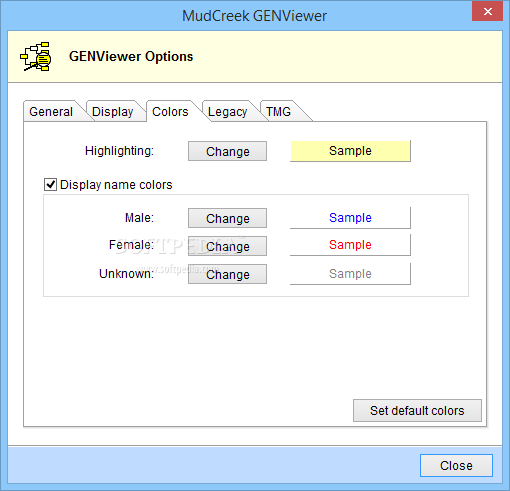Click the blue Male sample swatch
The image size is (510, 491).
pyautogui.click(x=350, y=218)
